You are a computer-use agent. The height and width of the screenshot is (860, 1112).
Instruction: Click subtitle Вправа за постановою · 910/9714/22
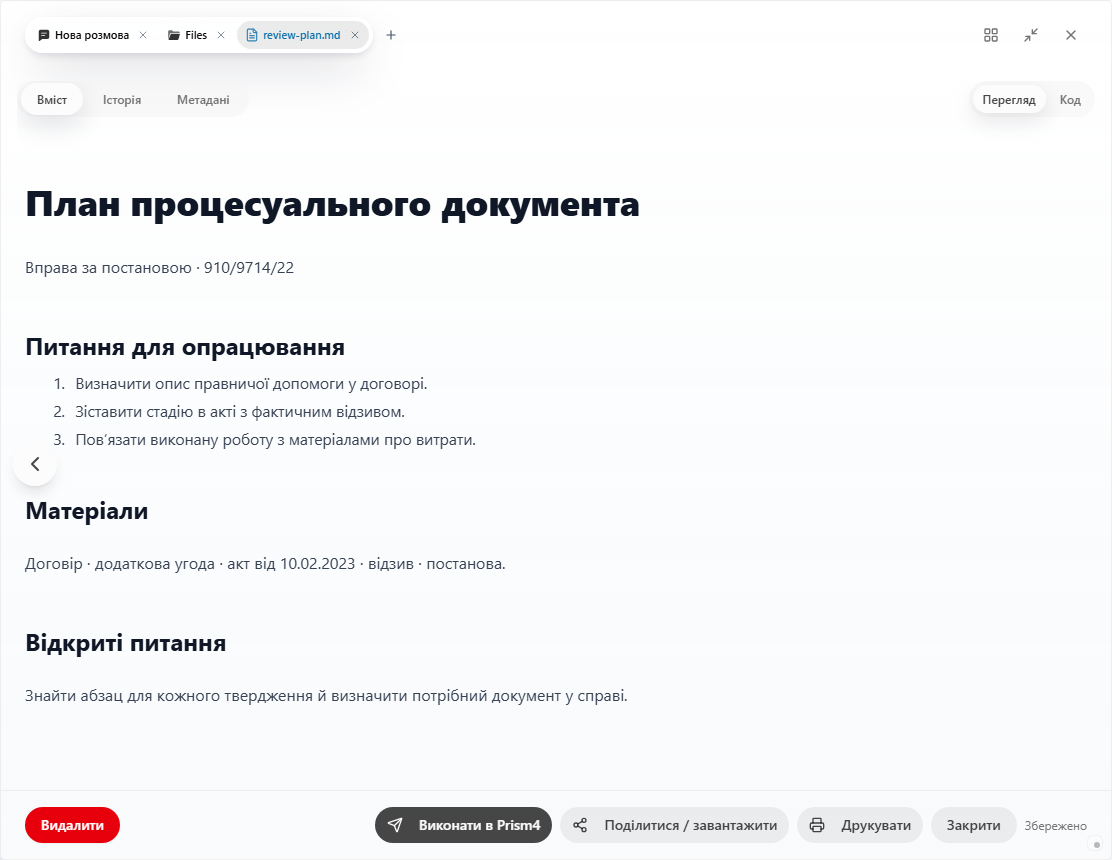(160, 267)
